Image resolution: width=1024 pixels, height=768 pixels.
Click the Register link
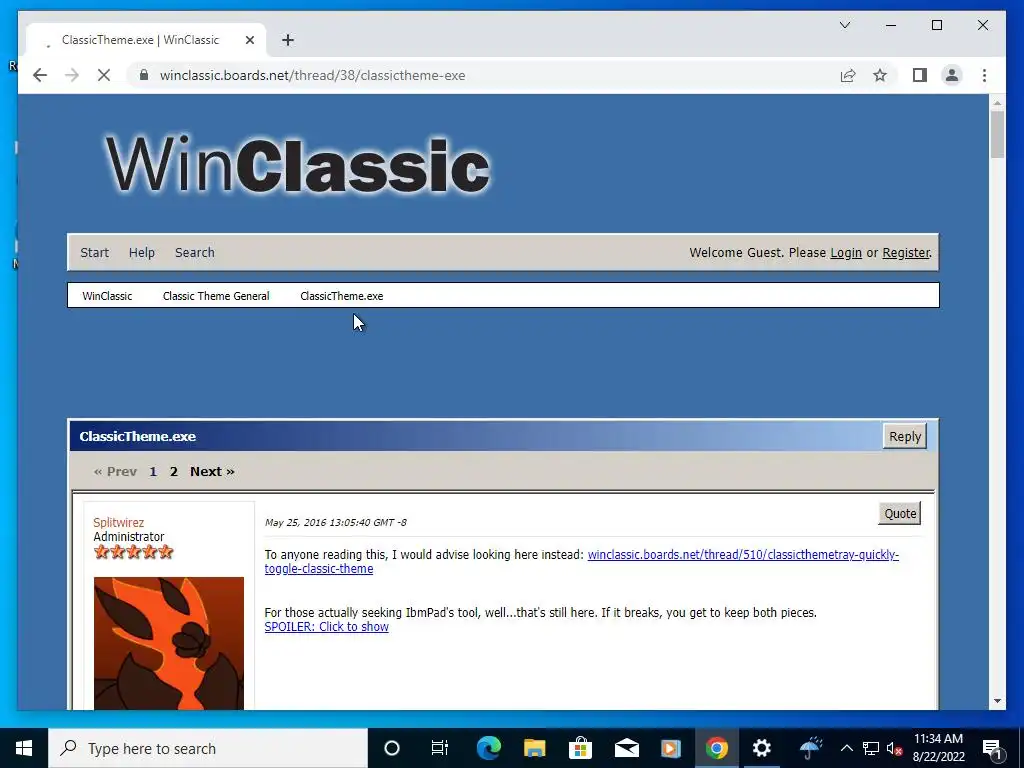click(x=906, y=253)
